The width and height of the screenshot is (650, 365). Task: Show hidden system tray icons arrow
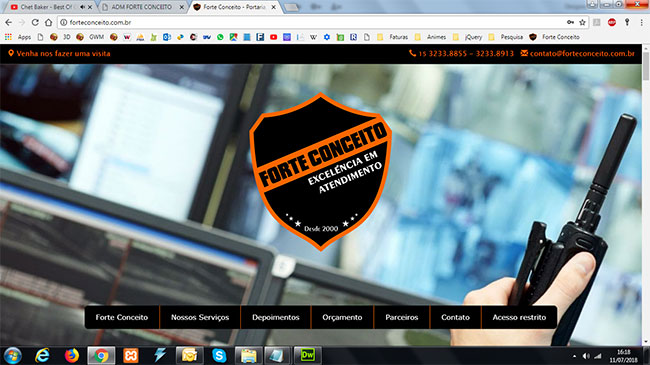[x=574, y=356]
